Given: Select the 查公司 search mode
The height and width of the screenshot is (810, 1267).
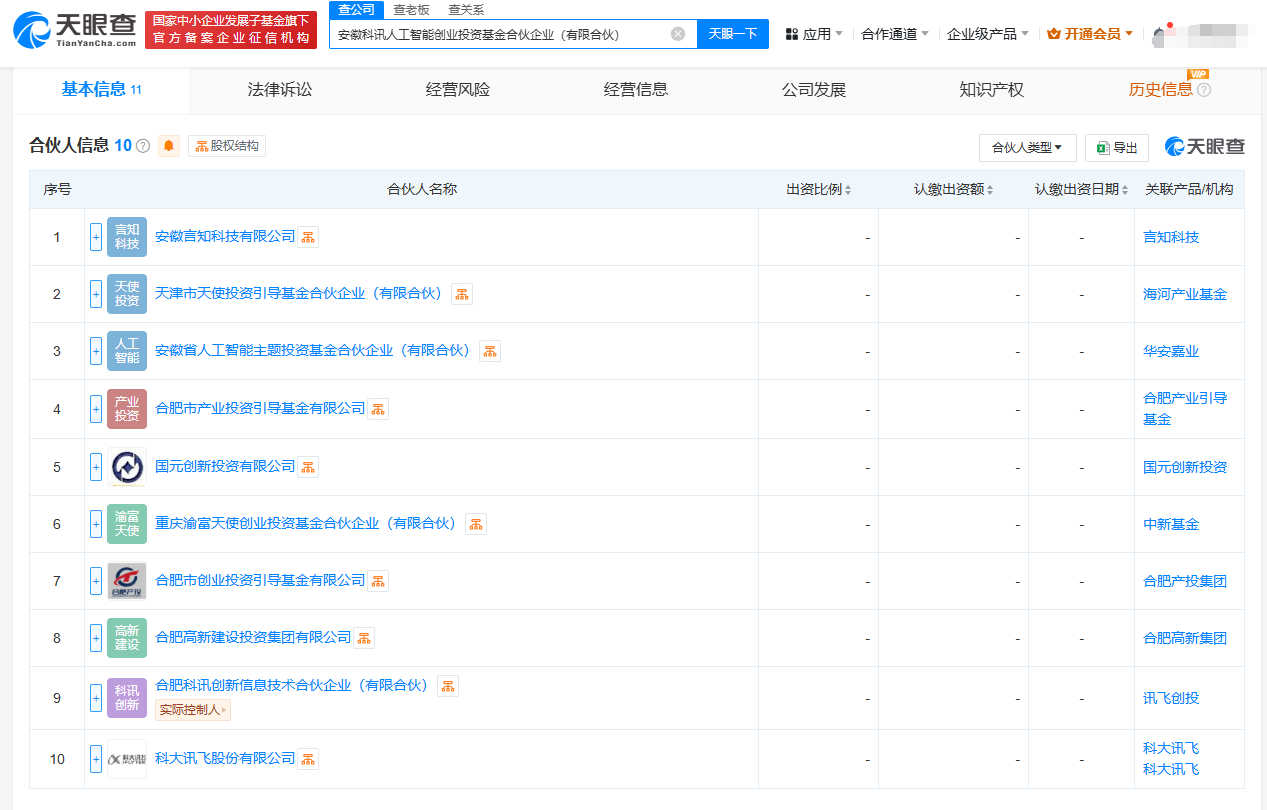Looking at the screenshot, I should pos(356,10).
